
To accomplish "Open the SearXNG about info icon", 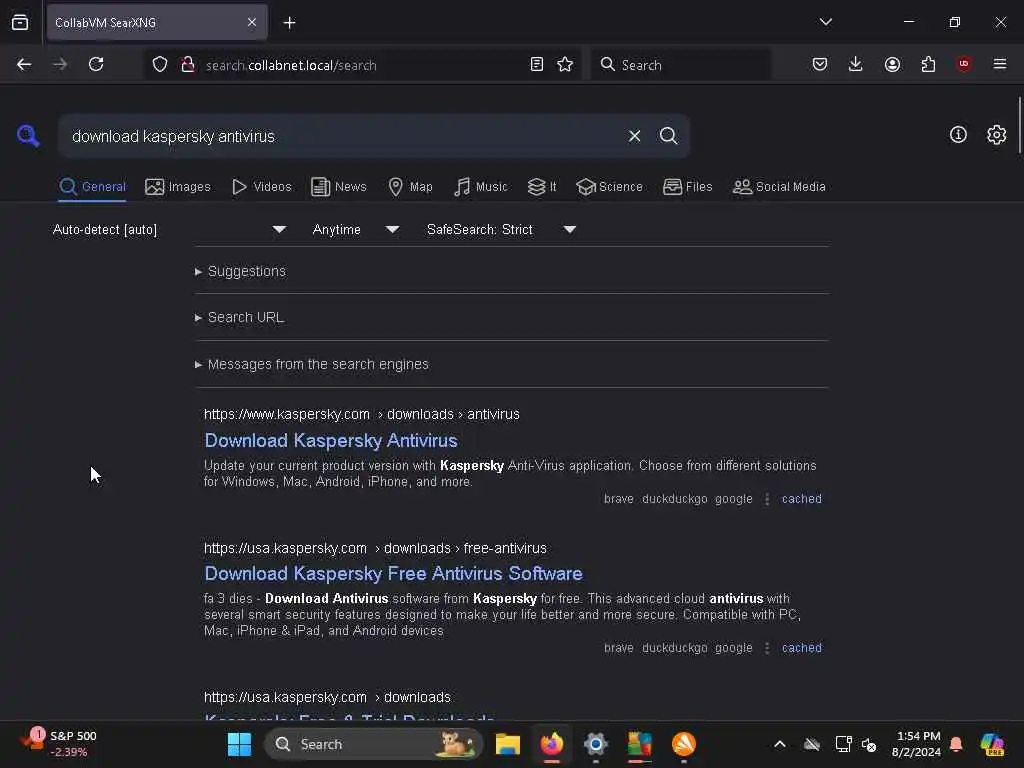I will pos(958,135).
